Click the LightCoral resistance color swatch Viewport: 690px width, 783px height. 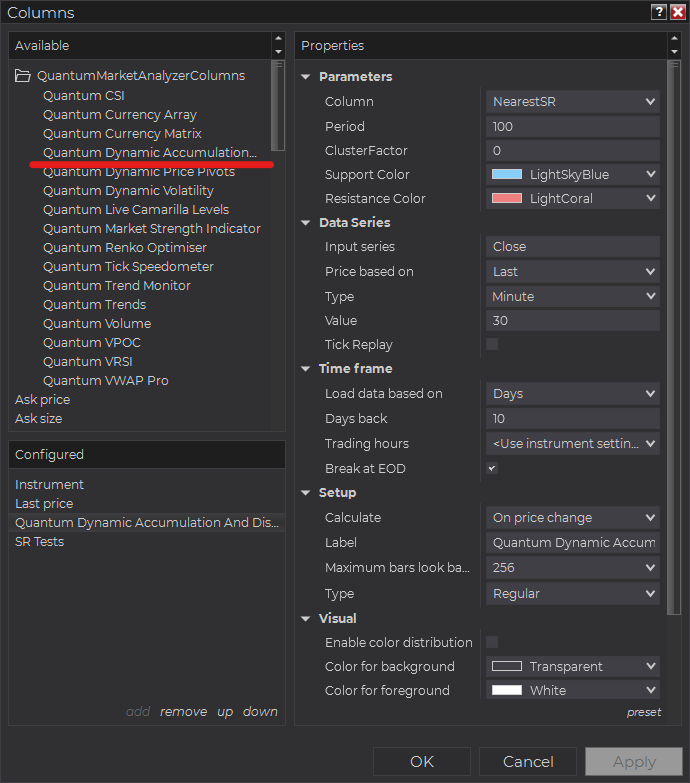click(x=507, y=198)
